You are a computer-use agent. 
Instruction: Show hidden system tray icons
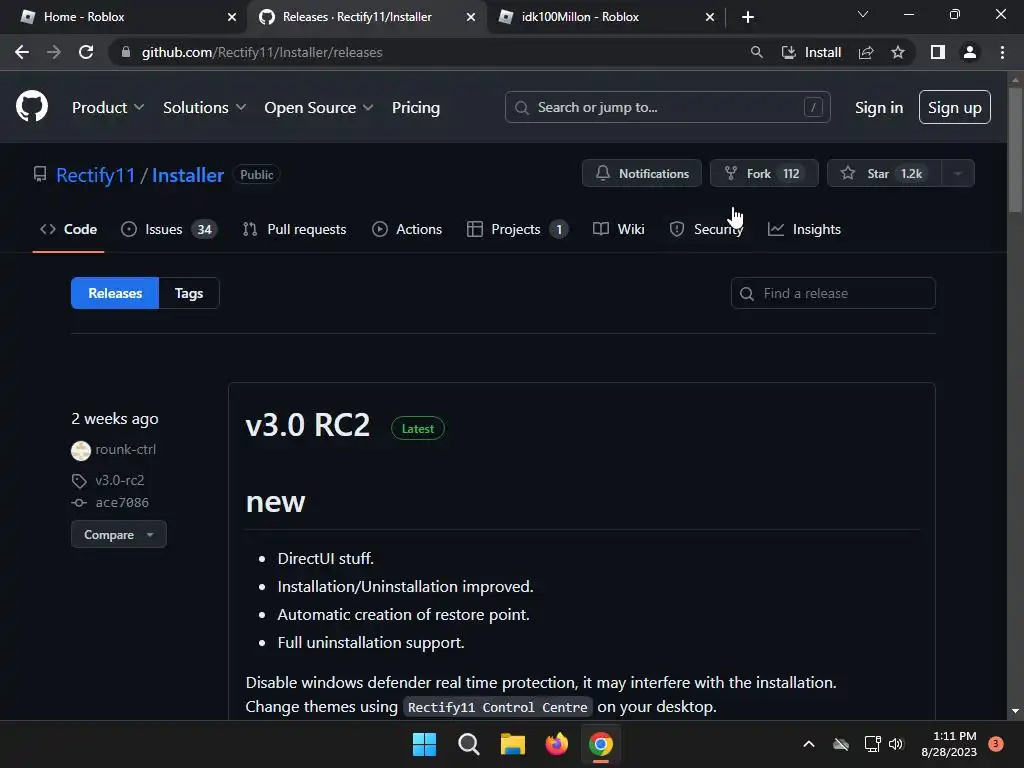point(808,744)
